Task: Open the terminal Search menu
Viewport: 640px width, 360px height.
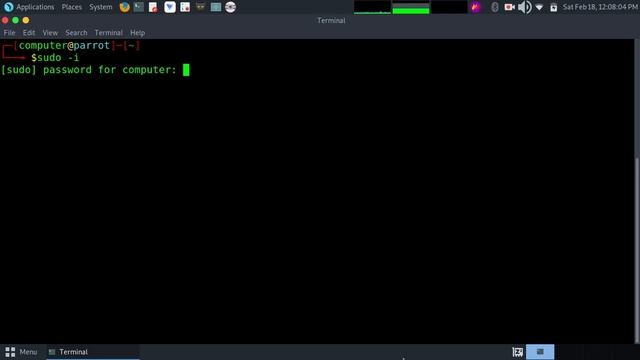Action: coord(76,33)
